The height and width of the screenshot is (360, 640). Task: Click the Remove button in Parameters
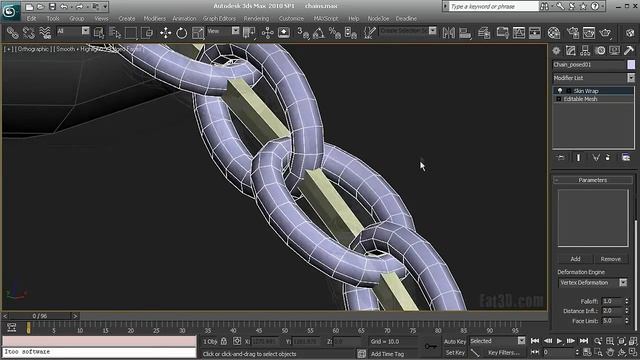point(611,259)
